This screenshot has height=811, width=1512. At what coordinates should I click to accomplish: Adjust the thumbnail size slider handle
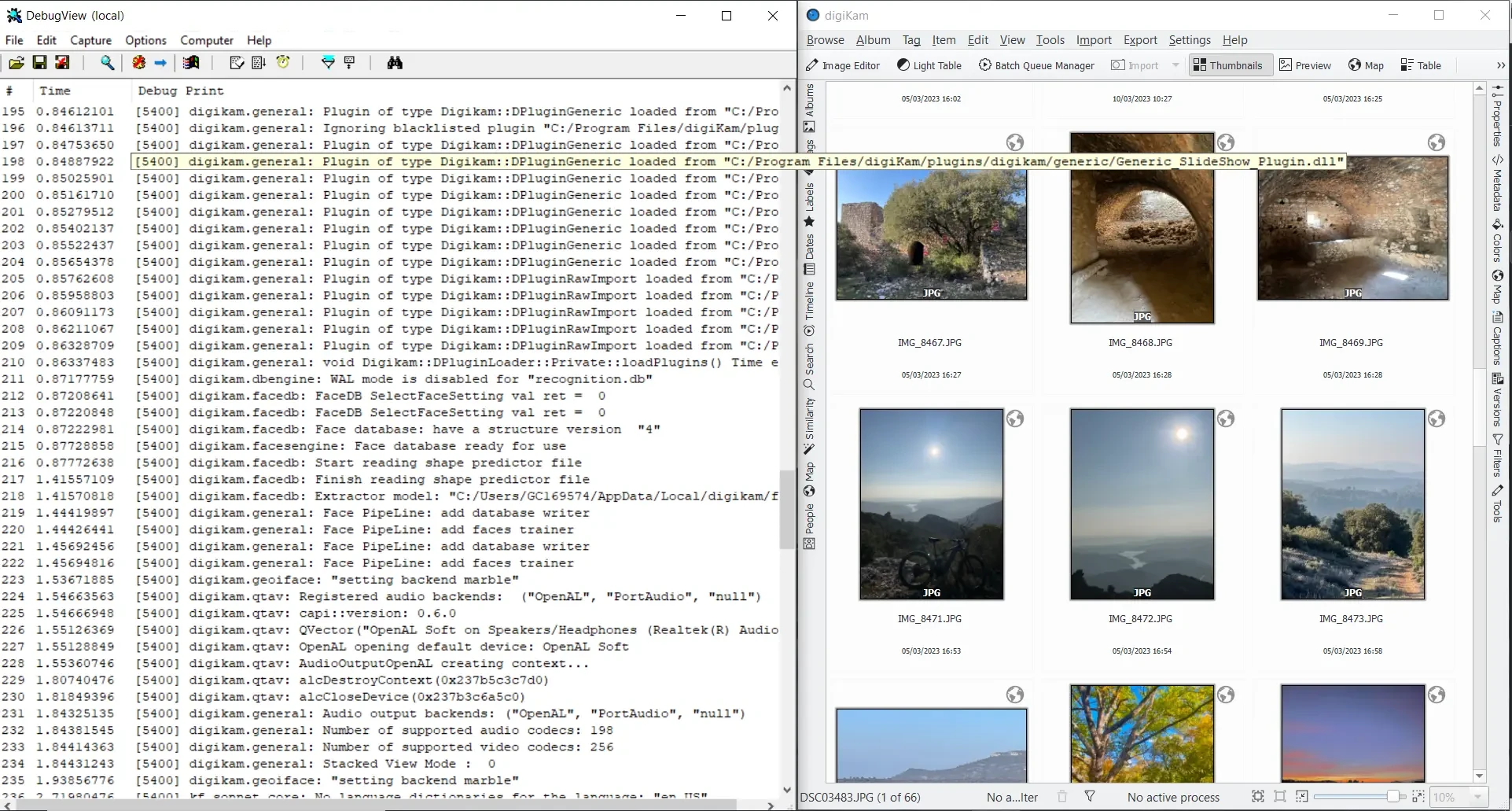1392,797
